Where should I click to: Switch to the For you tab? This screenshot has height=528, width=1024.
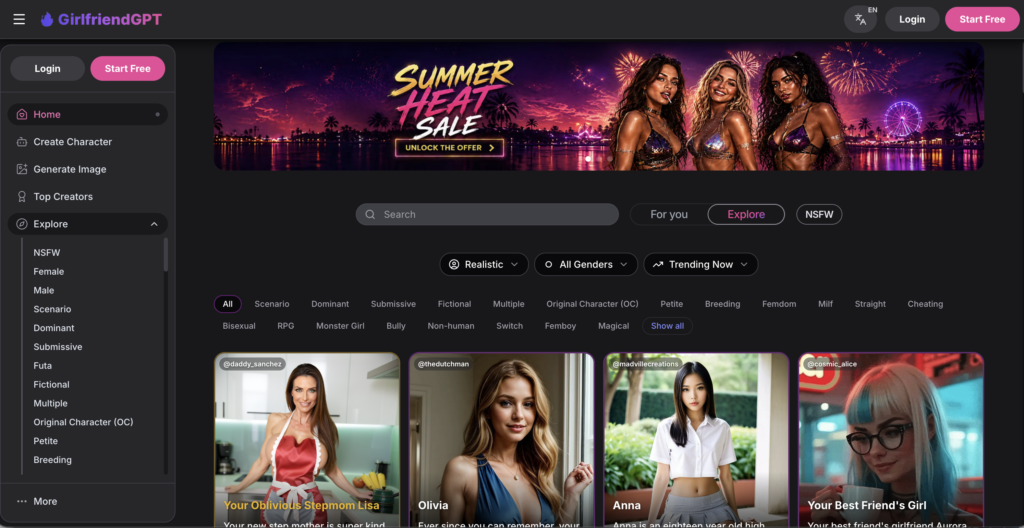coord(669,214)
